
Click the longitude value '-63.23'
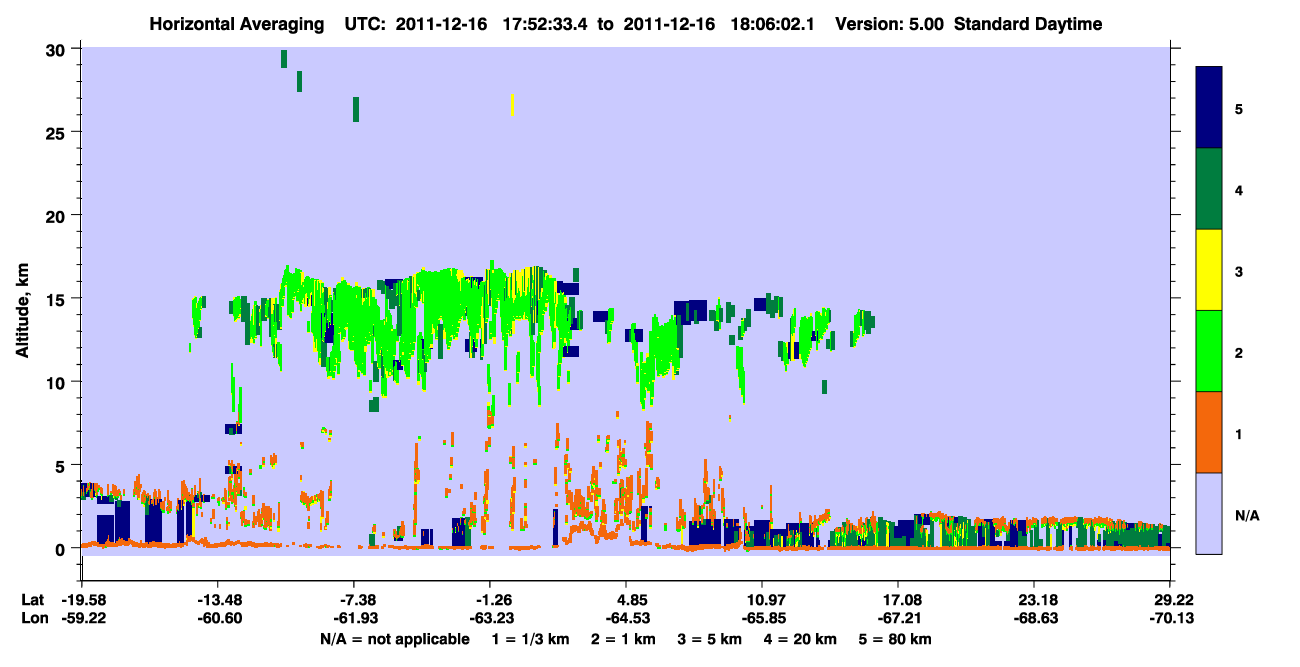click(490, 619)
